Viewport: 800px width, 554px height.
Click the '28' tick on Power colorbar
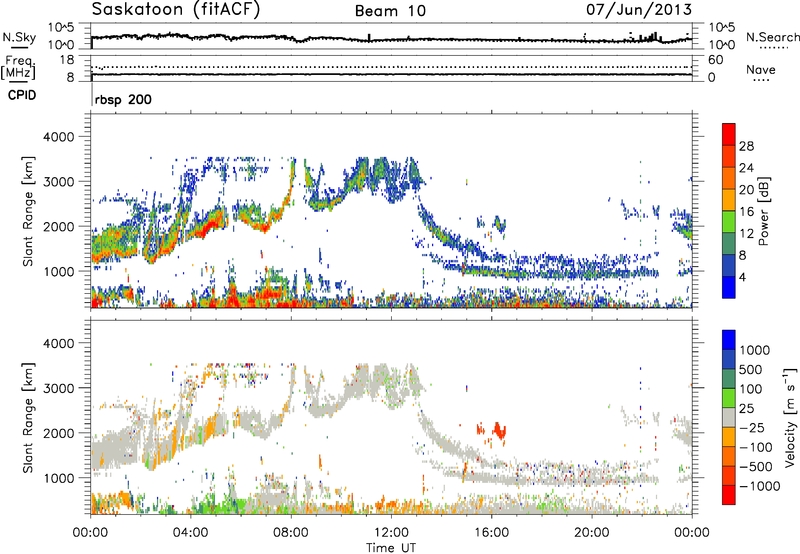click(746, 146)
